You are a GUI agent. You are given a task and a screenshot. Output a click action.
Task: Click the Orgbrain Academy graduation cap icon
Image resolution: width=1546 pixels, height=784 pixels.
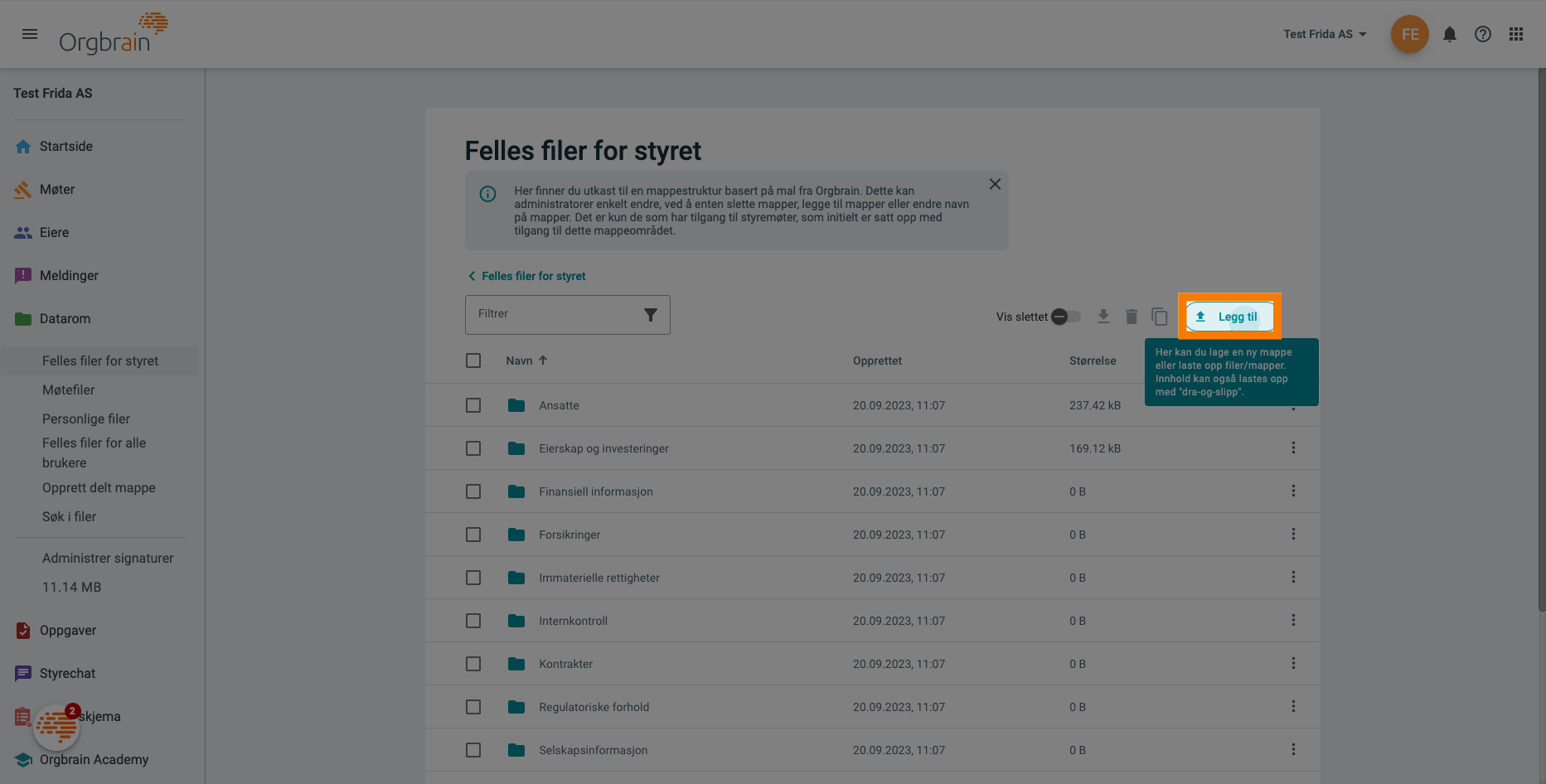click(23, 760)
